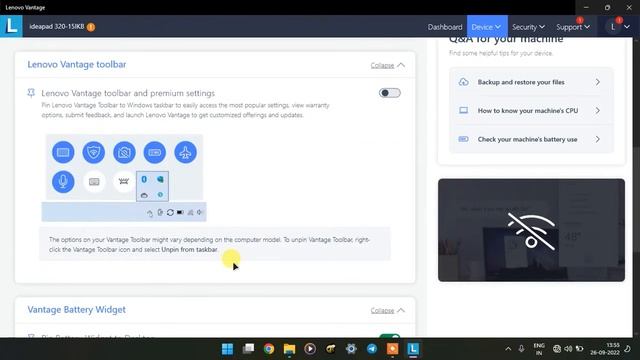Open the media player taskbar icon

click(310, 349)
